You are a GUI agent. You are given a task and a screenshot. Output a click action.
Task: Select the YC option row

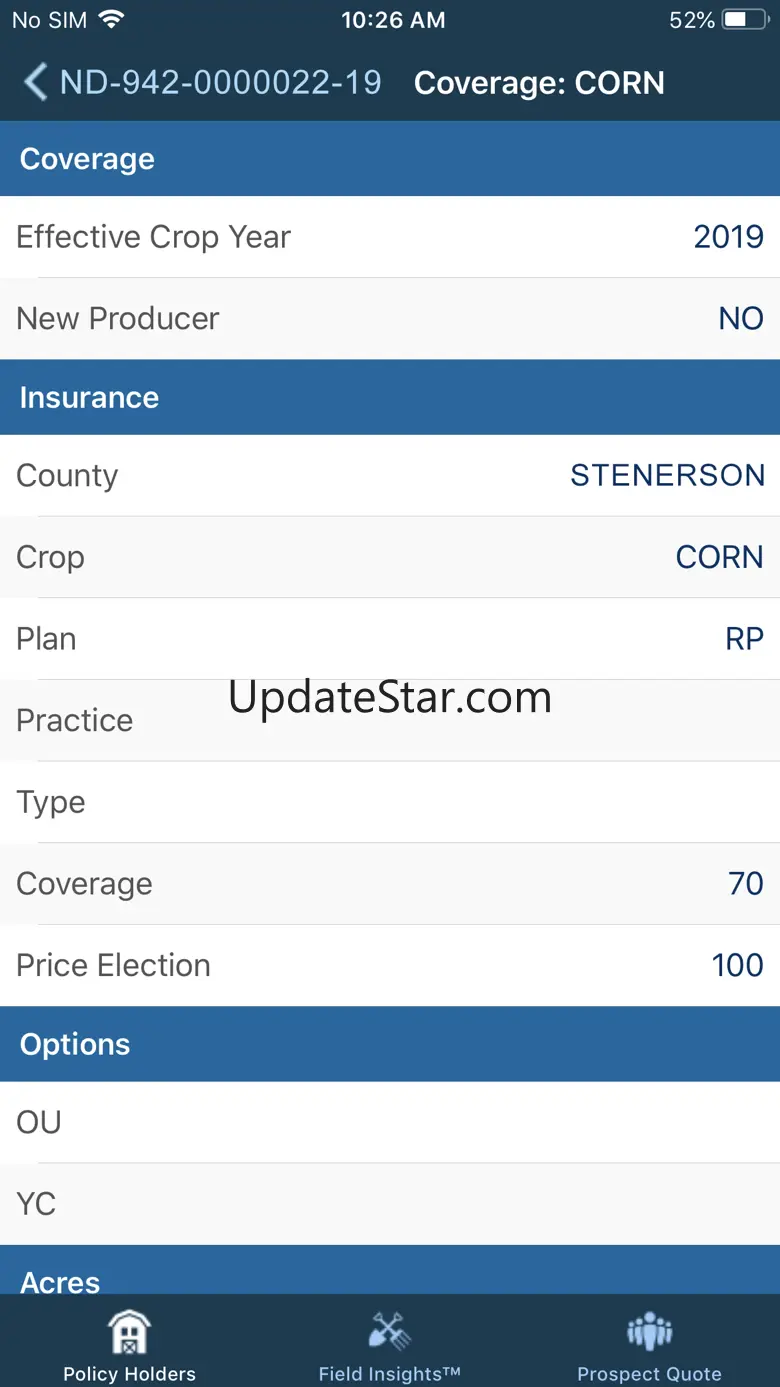(390, 1204)
